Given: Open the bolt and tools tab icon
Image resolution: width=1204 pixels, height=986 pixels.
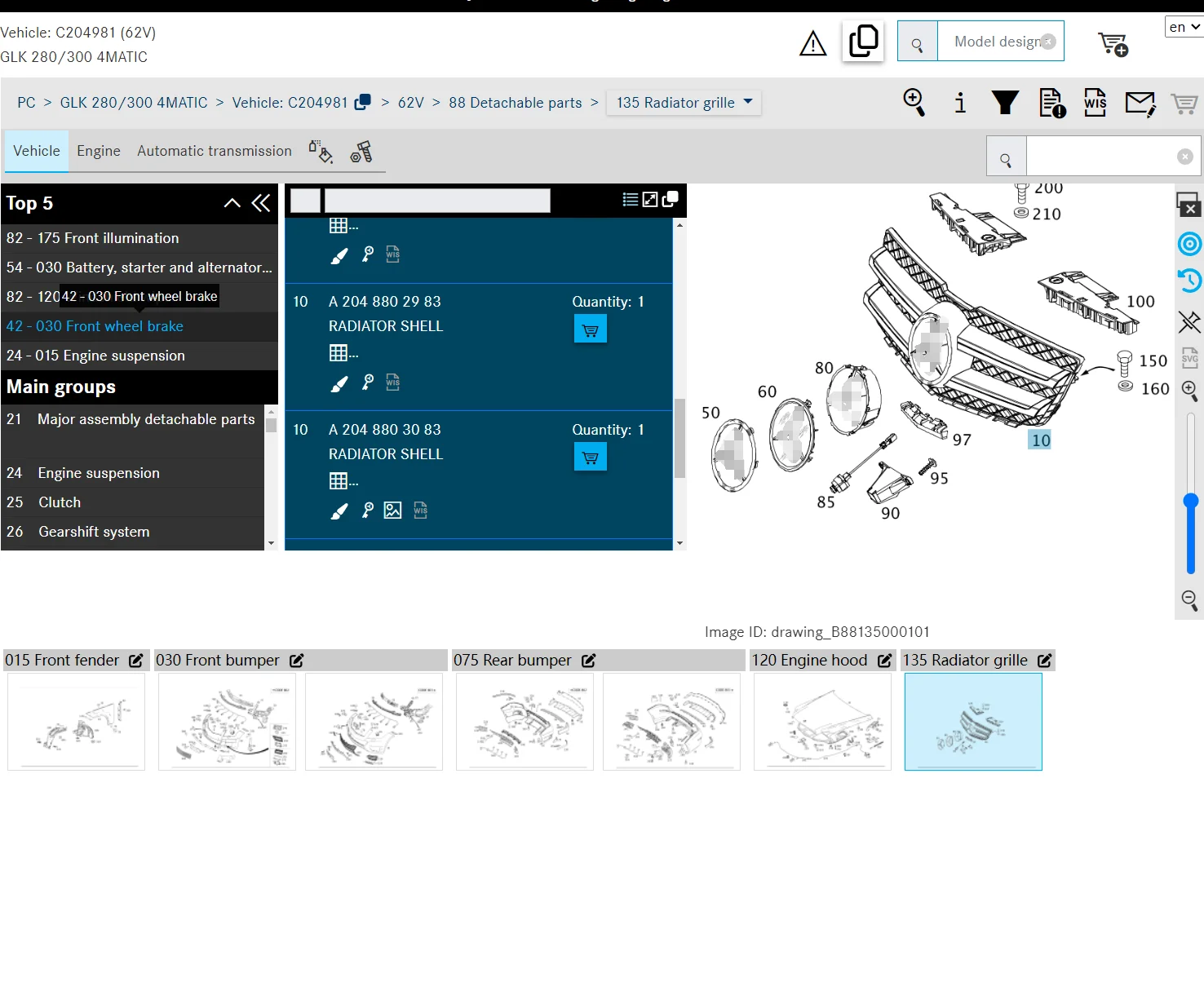Looking at the screenshot, I should pyautogui.click(x=361, y=151).
